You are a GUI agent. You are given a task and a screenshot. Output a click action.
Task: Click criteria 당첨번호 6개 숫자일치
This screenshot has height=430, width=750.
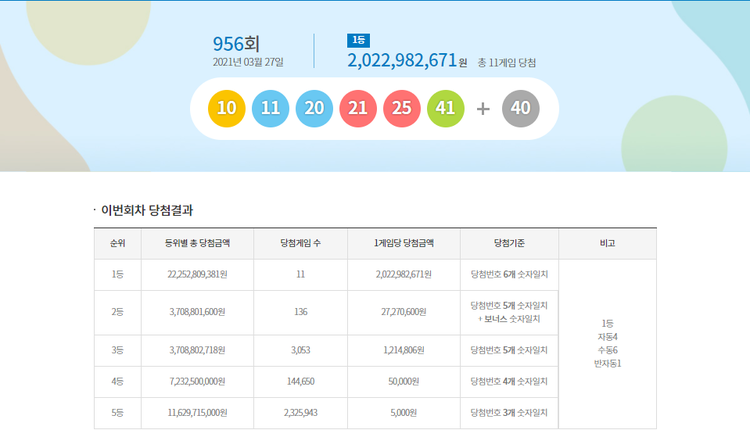[x=509, y=275]
